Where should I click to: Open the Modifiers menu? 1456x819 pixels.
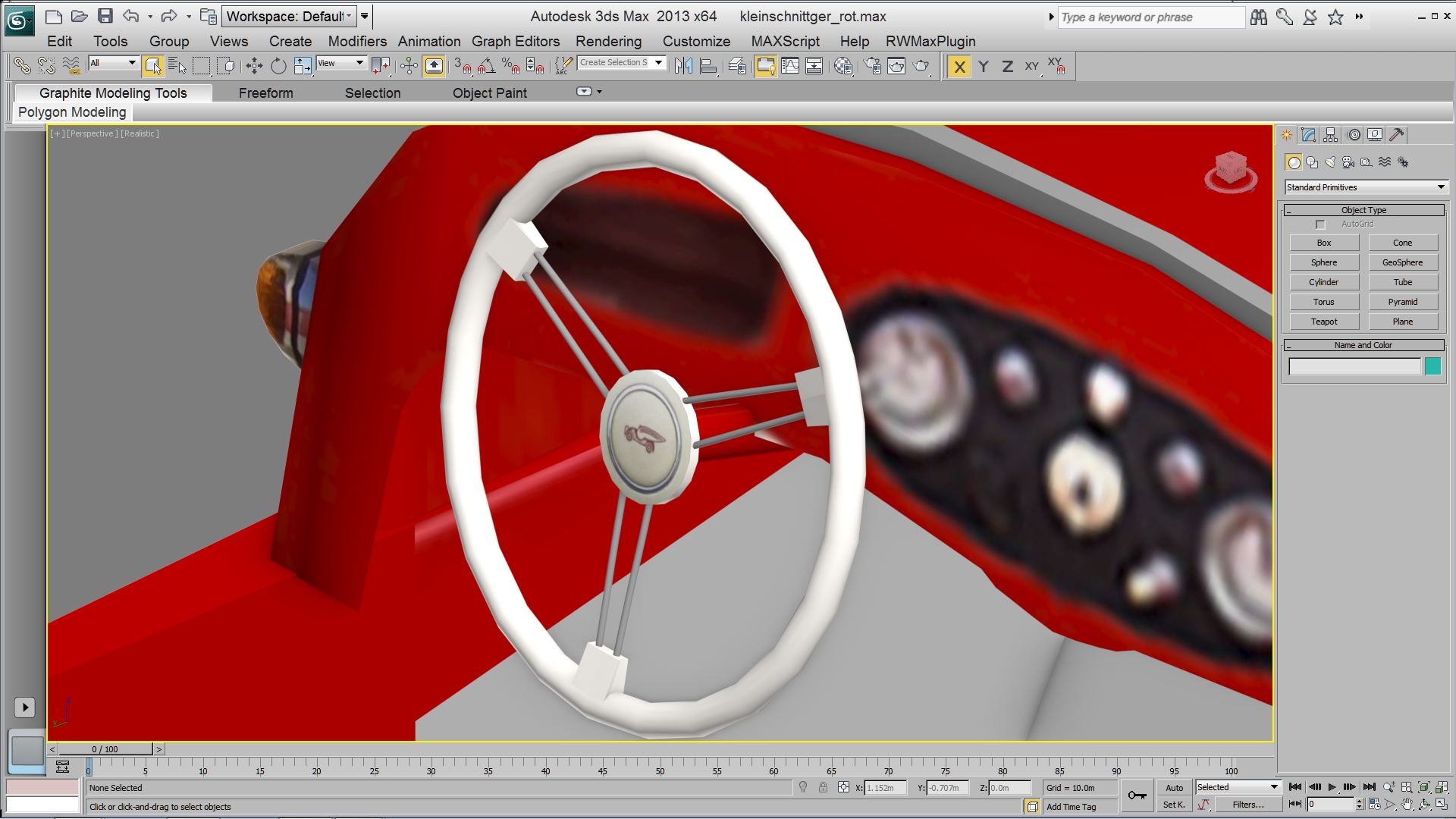tap(357, 42)
